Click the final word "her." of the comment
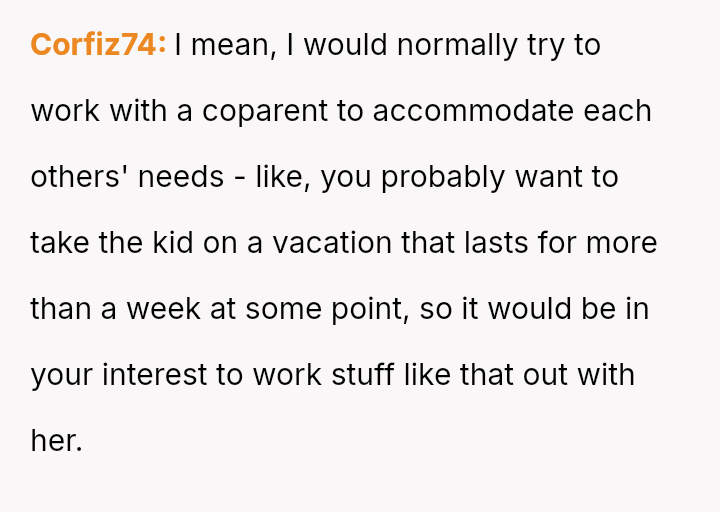This screenshot has width=720, height=512. (56, 441)
